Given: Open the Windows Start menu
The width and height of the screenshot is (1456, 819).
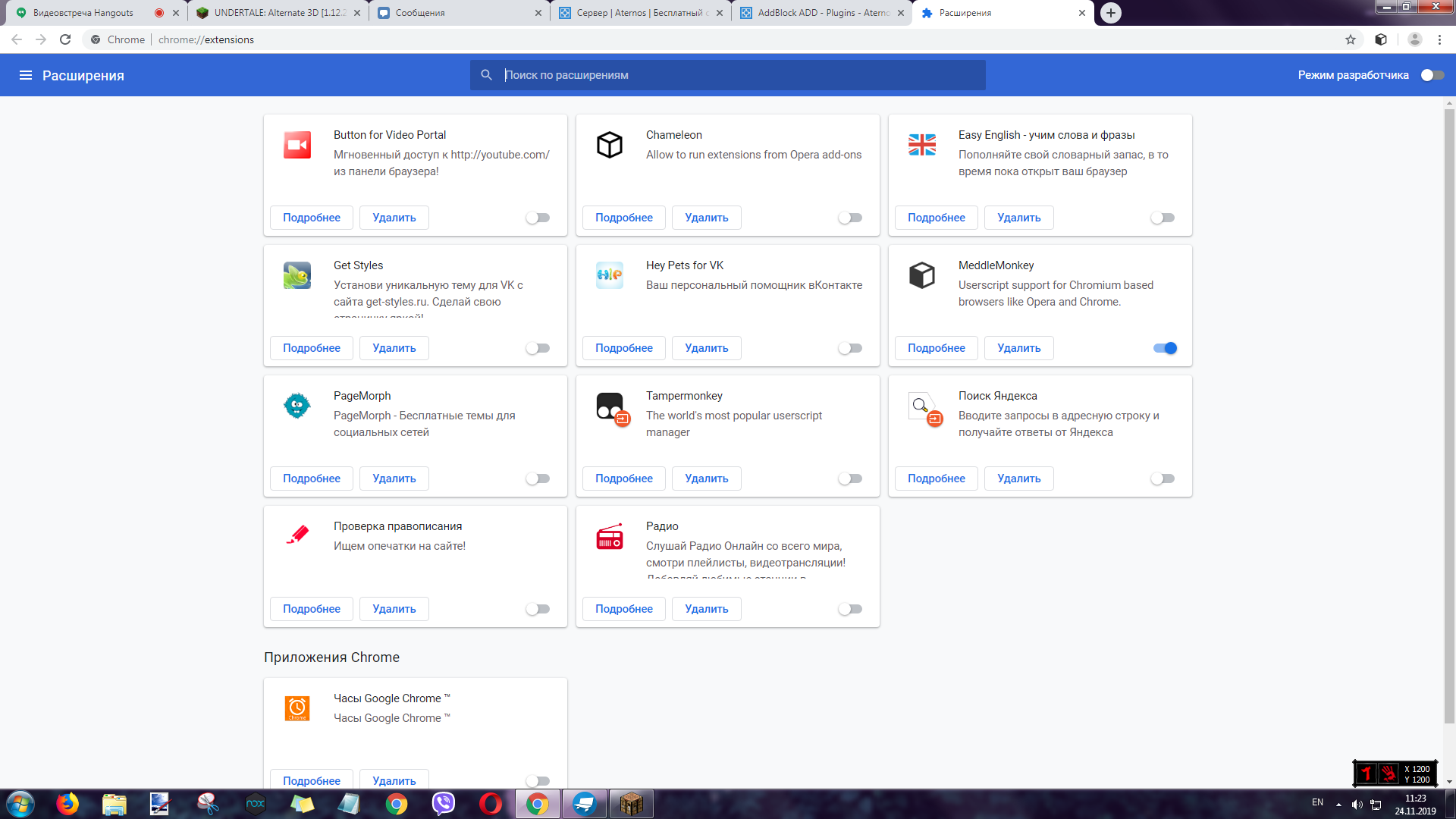Looking at the screenshot, I should 20,804.
